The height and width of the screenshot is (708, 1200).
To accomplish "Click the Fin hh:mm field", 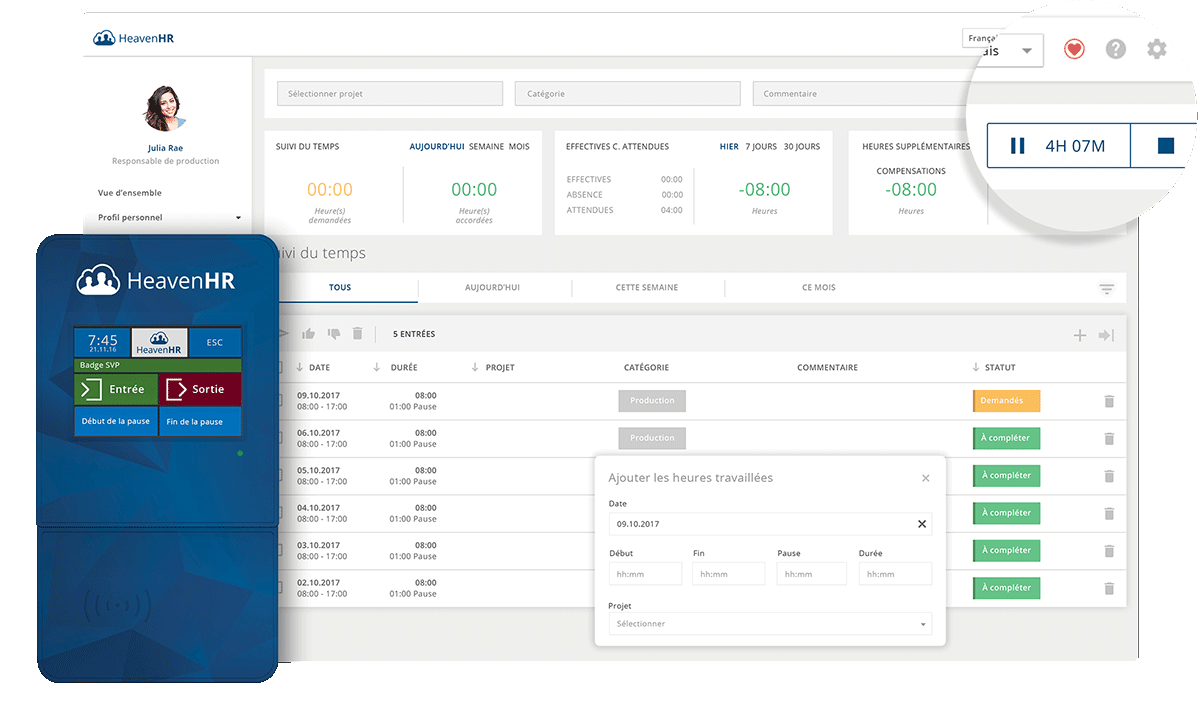I will pos(728,574).
